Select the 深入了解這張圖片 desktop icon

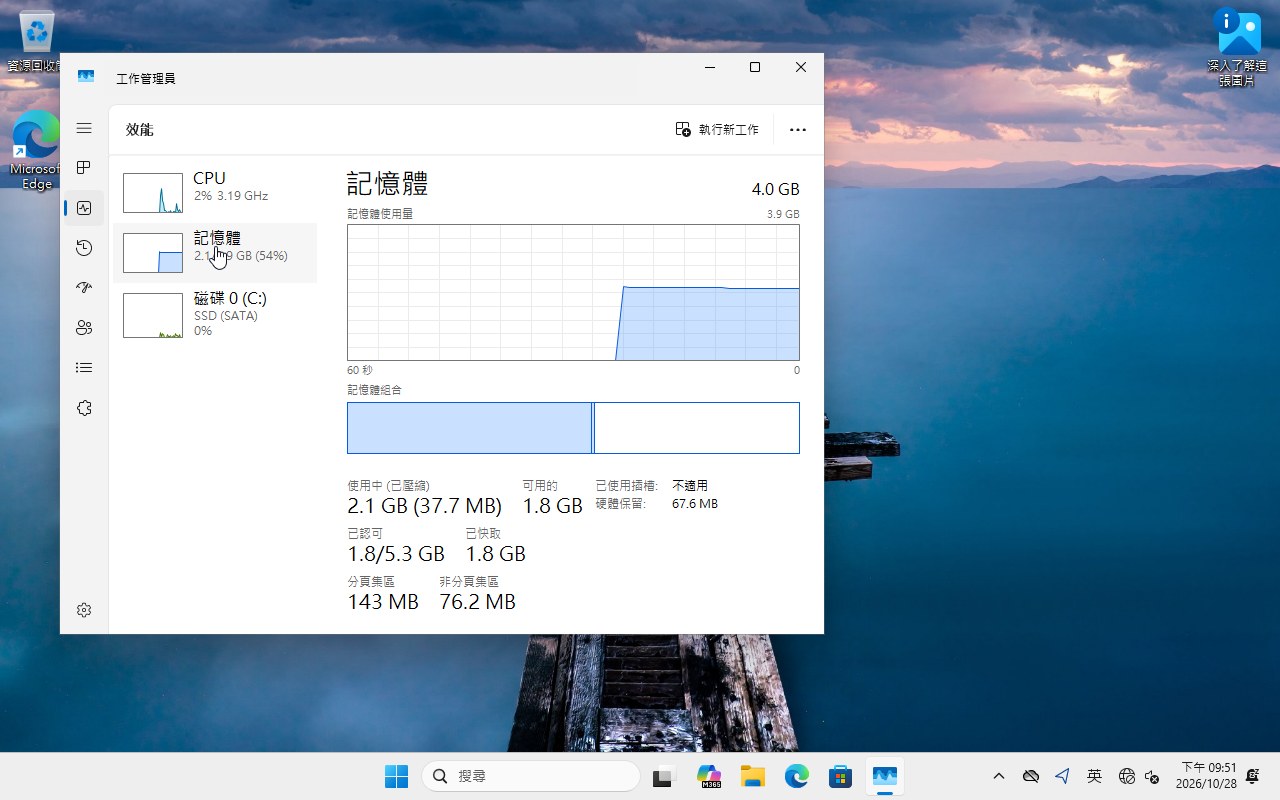pyautogui.click(x=1238, y=48)
